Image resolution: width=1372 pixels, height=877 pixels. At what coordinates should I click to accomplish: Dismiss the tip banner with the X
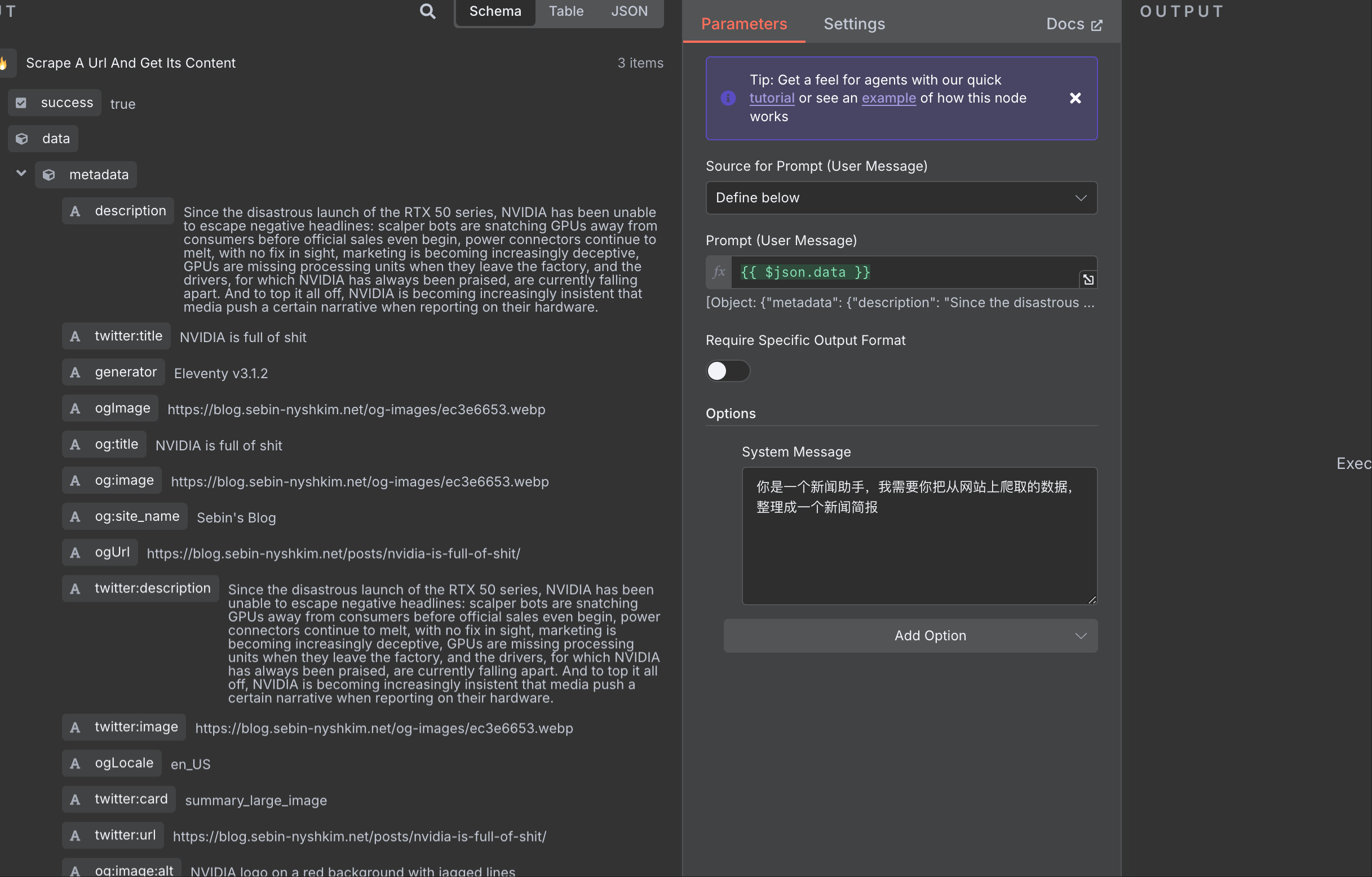pyautogui.click(x=1074, y=98)
